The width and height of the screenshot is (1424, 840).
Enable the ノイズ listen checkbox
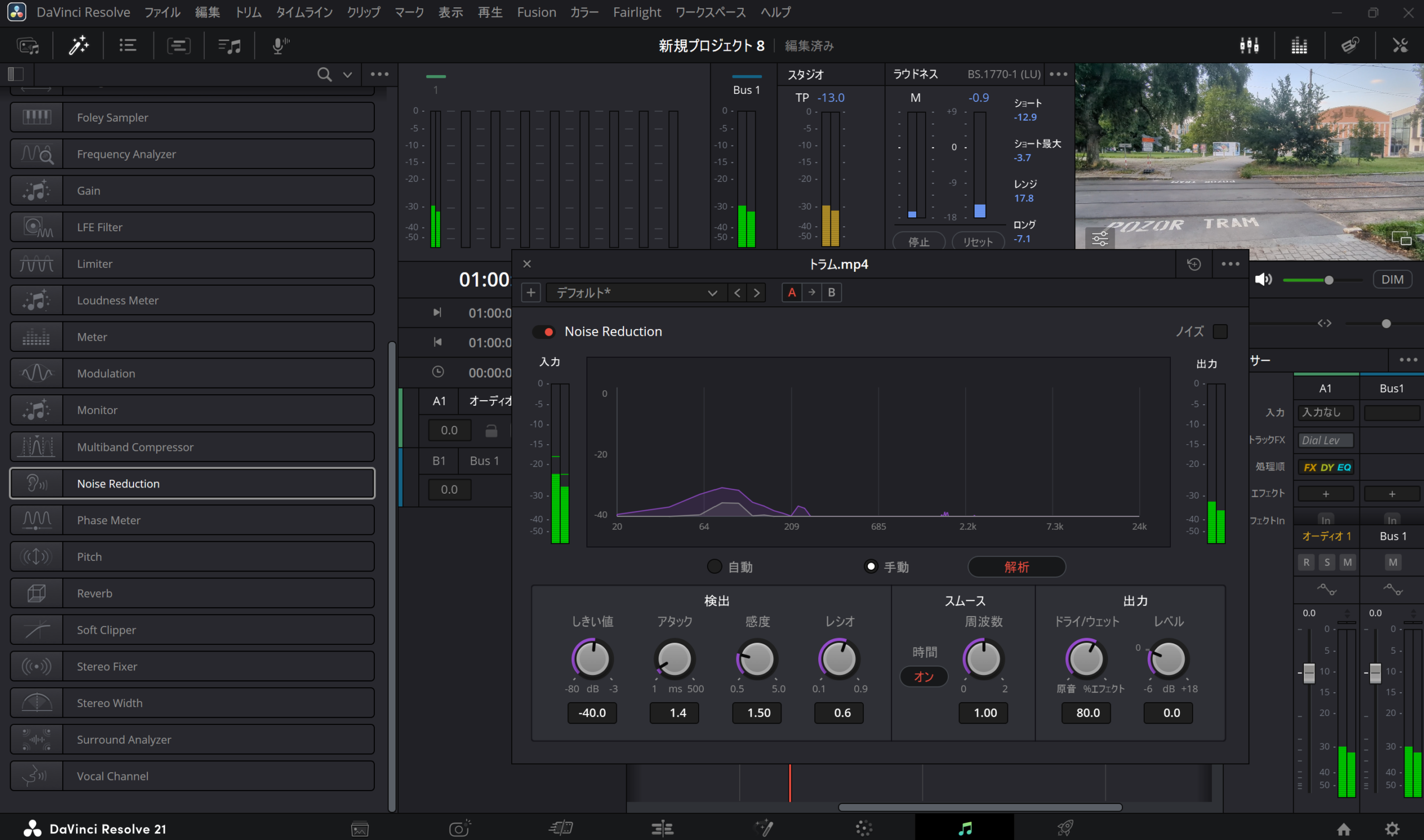(x=1220, y=332)
